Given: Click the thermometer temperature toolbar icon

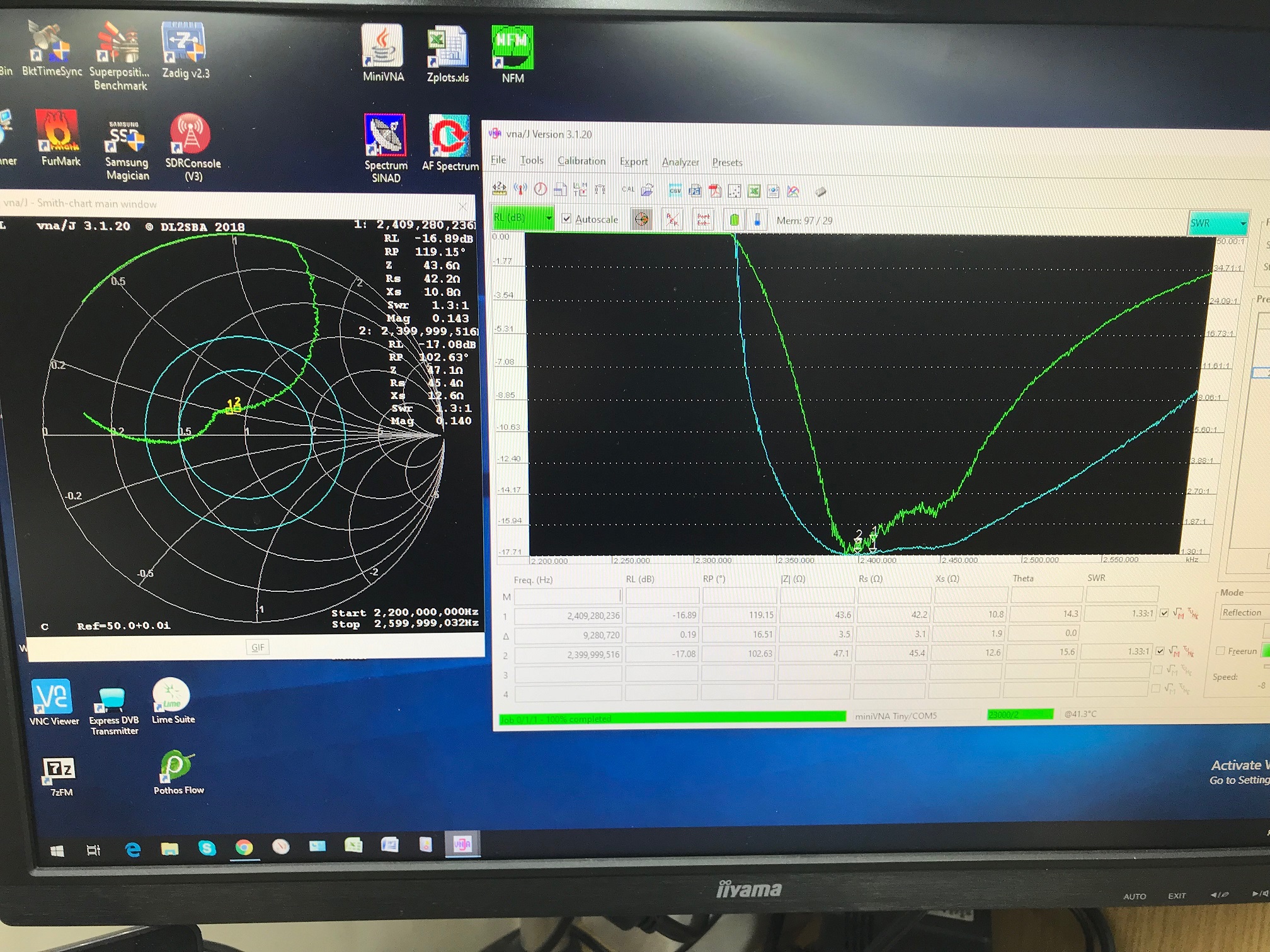Looking at the screenshot, I should pyautogui.click(x=757, y=220).
